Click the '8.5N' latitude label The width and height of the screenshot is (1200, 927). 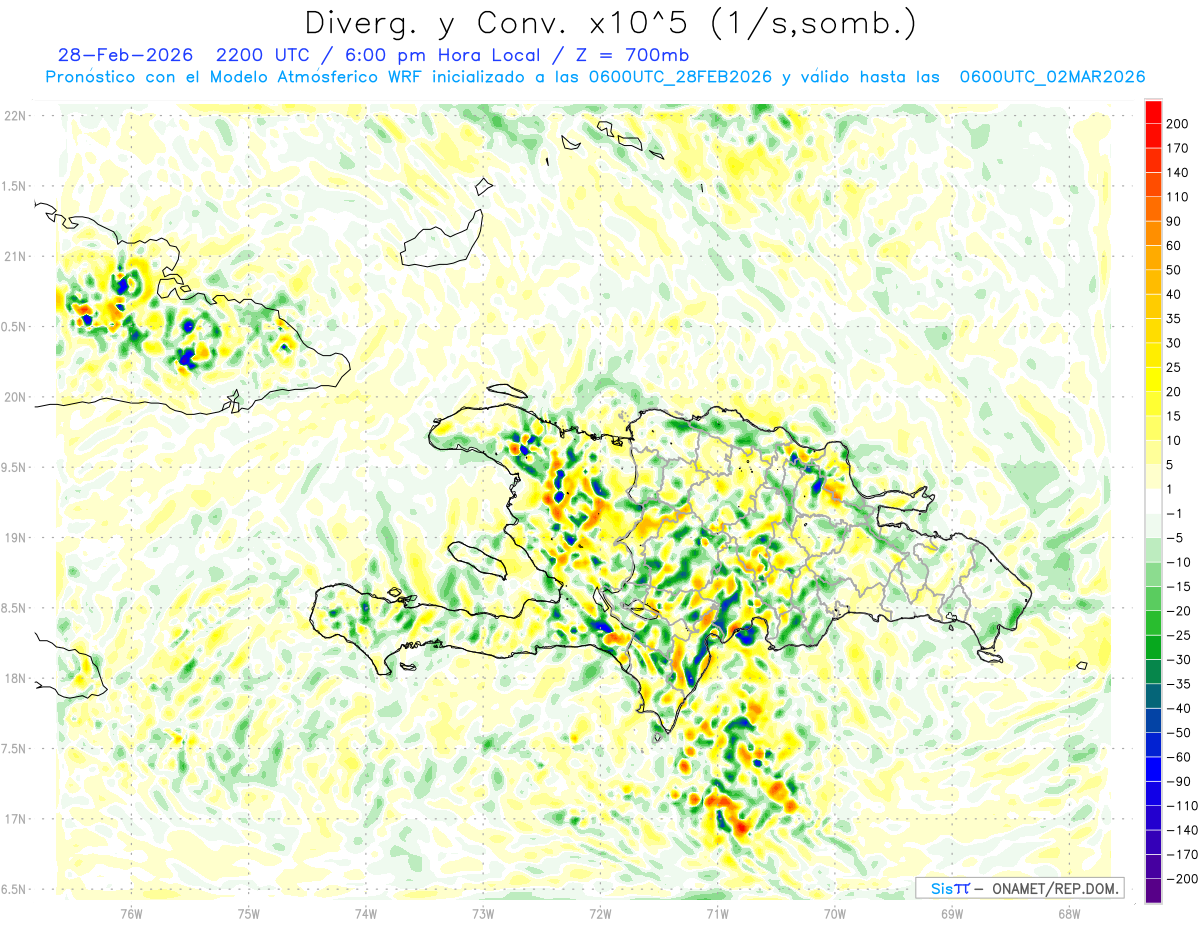15,608
